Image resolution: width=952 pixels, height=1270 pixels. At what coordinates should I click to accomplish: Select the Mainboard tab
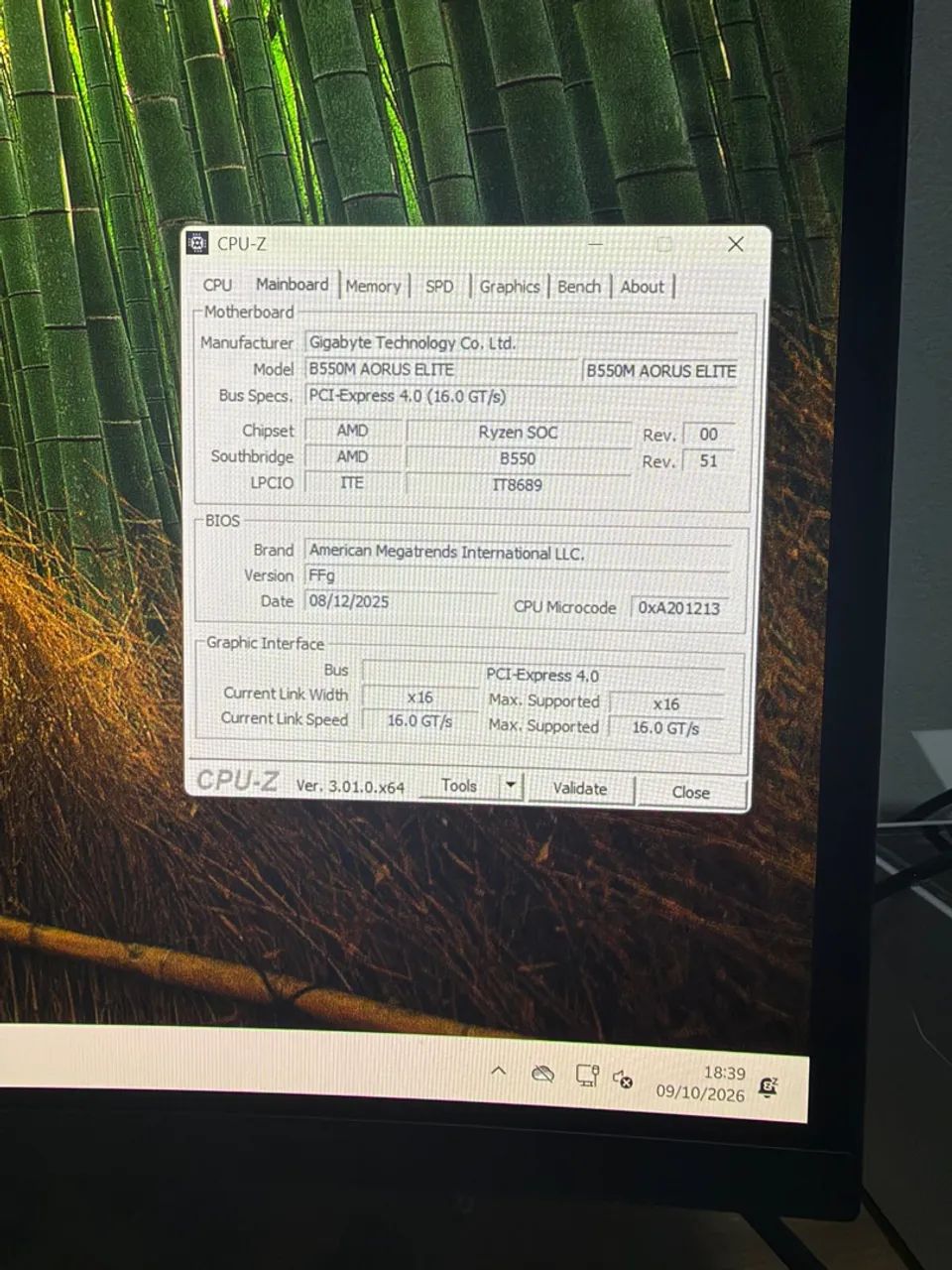(x=292, y=284)
